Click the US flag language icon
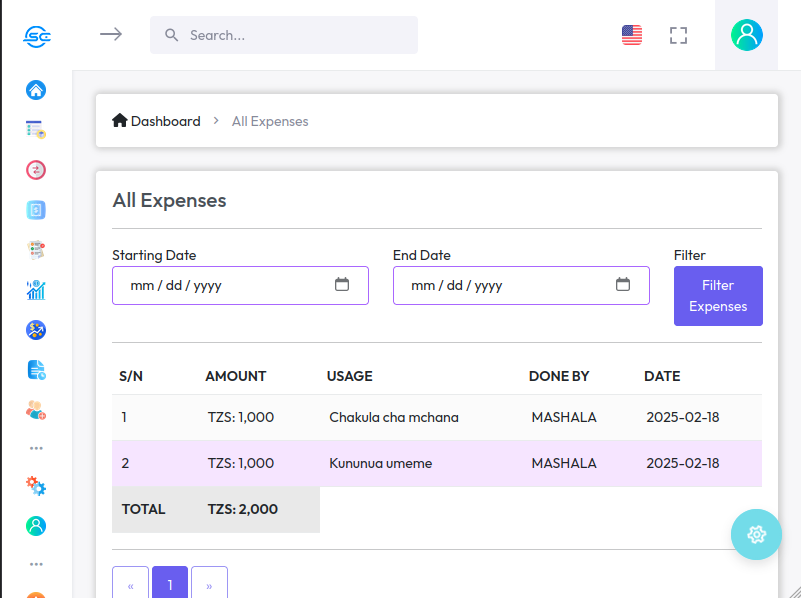This screenshot has width=801, height=598. (632, 35)
